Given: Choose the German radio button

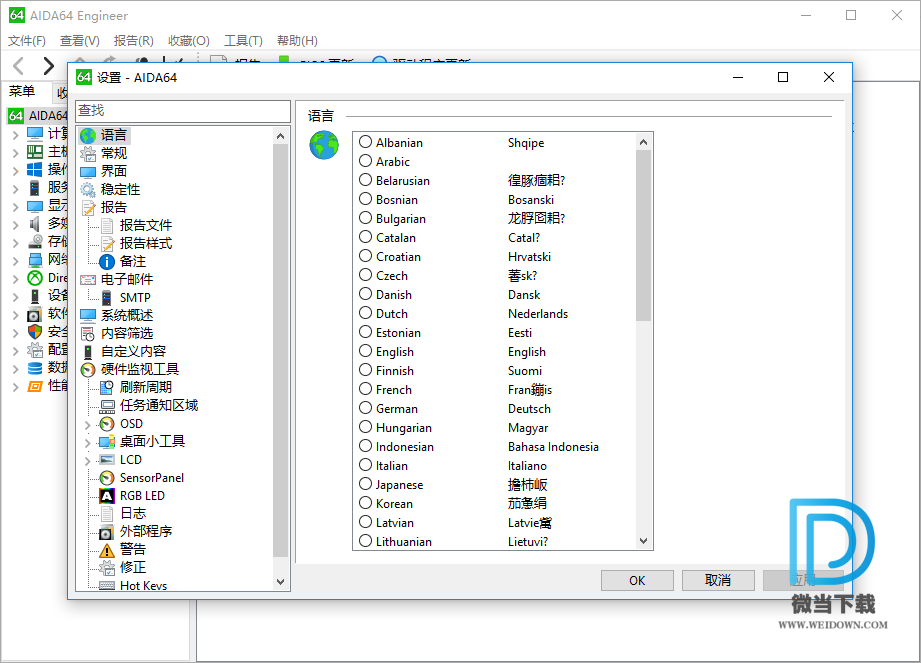Looking at the screenshot, I should pos(365,408).
